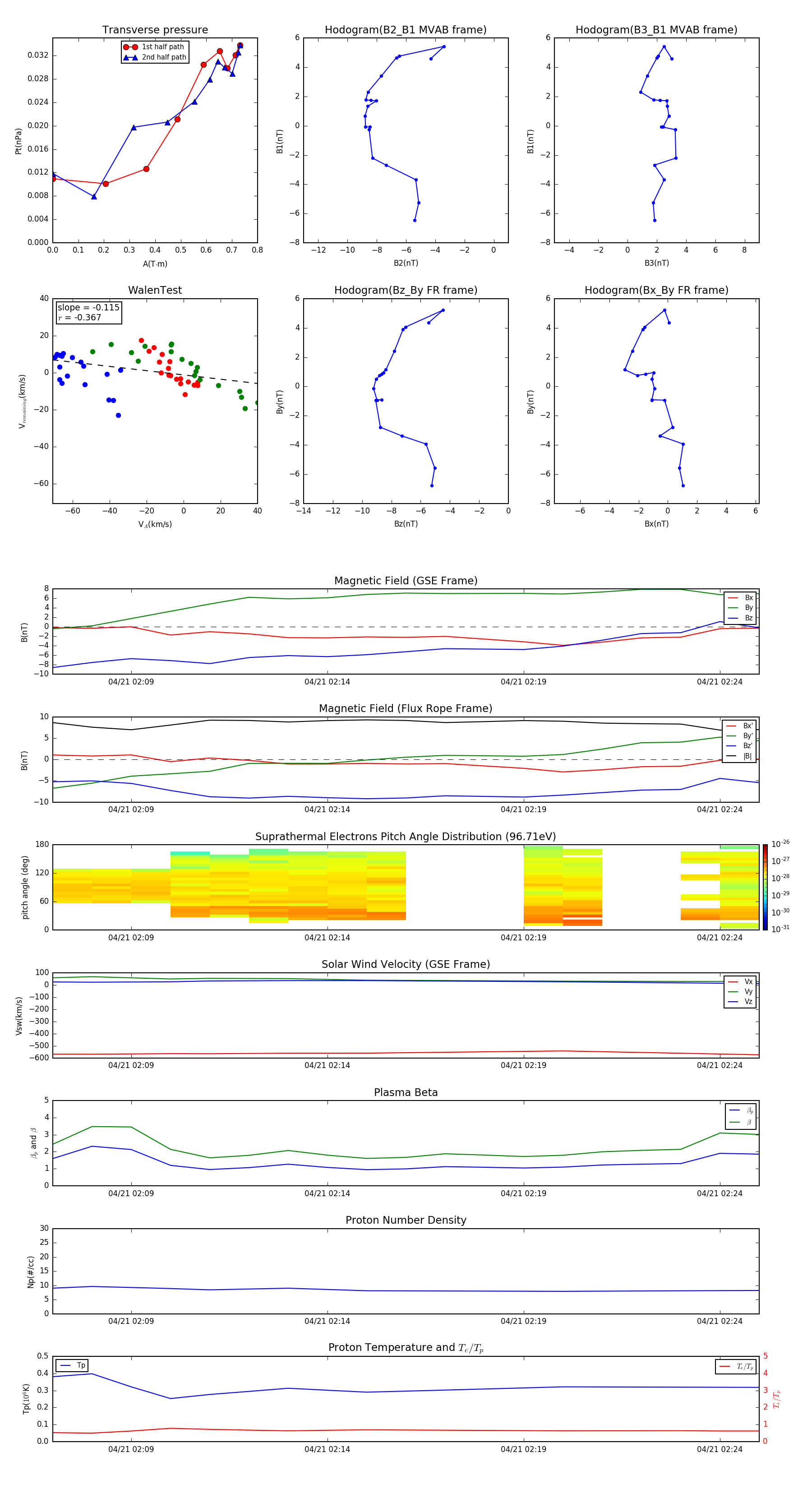Click '04/21 02:19' tick under pitch angle plot
The height and width of the screenshot is (1489, 812).
[x=524, y=938]
